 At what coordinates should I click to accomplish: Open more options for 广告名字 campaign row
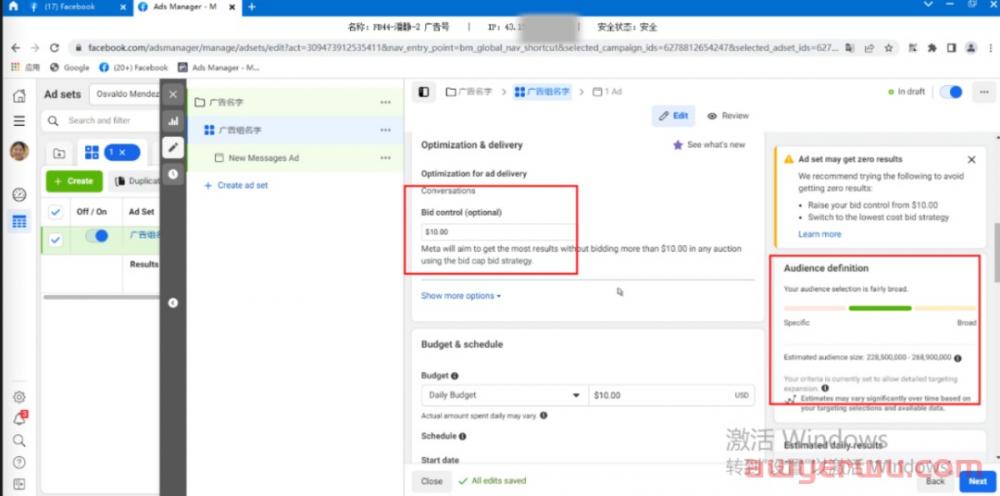(385, 103)
